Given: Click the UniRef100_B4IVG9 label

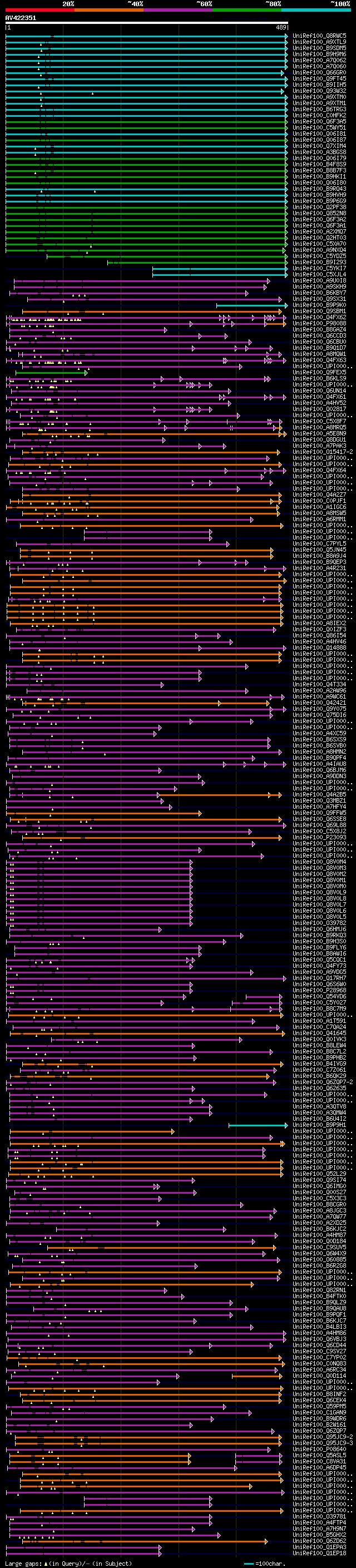Looking at the screenshot, I should [x=319, y=1064].
